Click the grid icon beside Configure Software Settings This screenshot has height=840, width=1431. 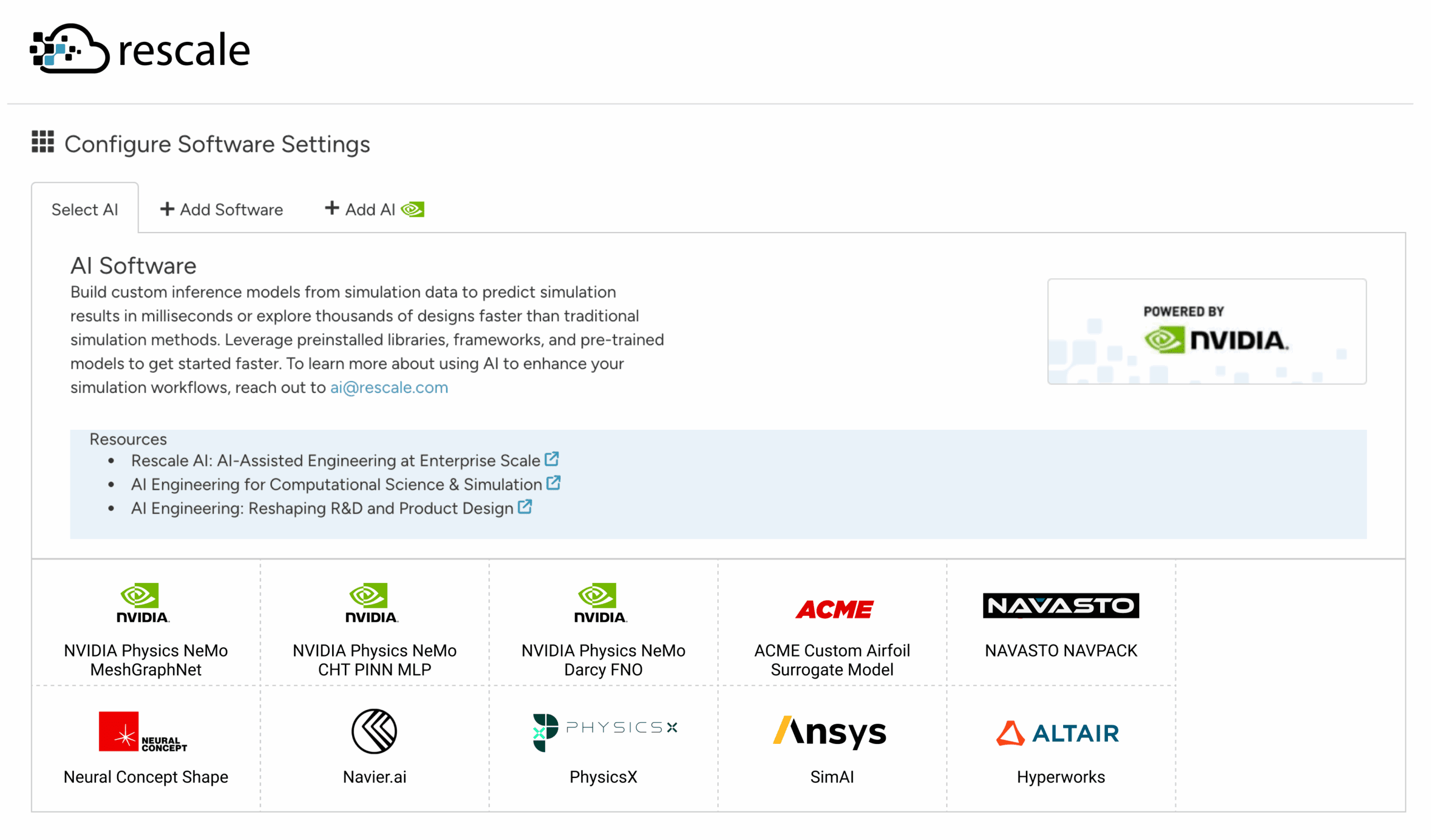coord(42,142)
